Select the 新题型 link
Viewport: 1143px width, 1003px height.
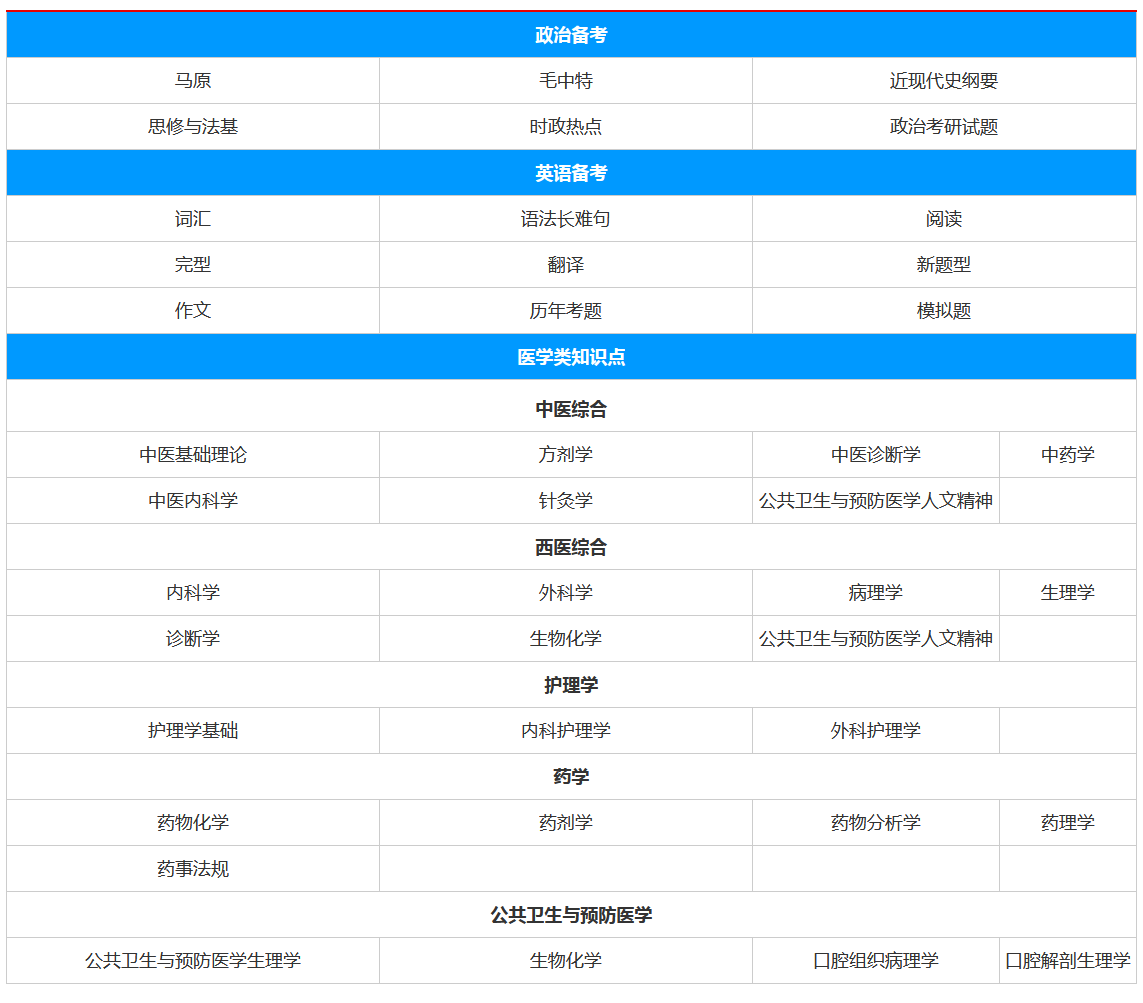click(943, 265)
